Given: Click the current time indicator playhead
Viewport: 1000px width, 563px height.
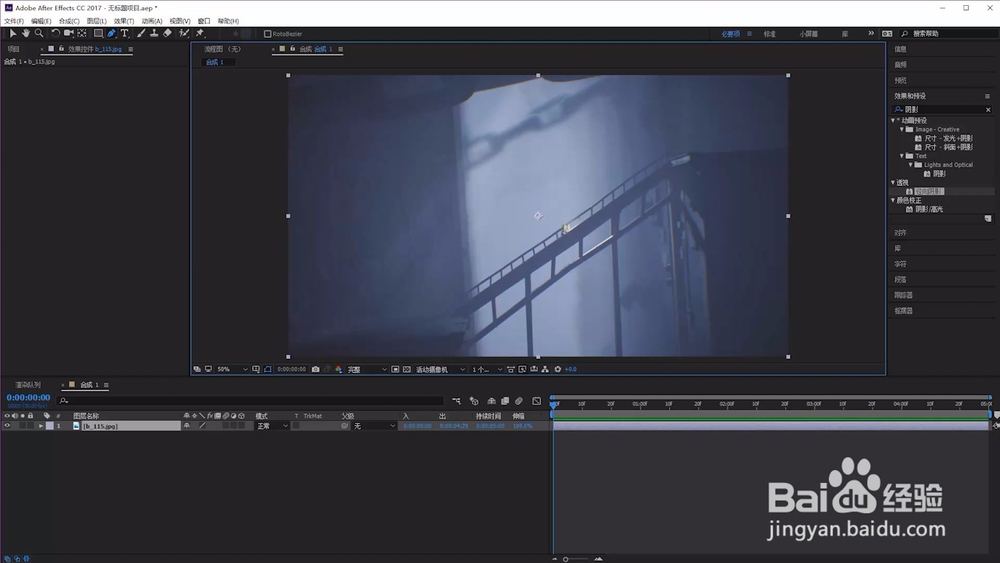Looking at the screenshot, I should pos(554,404).
